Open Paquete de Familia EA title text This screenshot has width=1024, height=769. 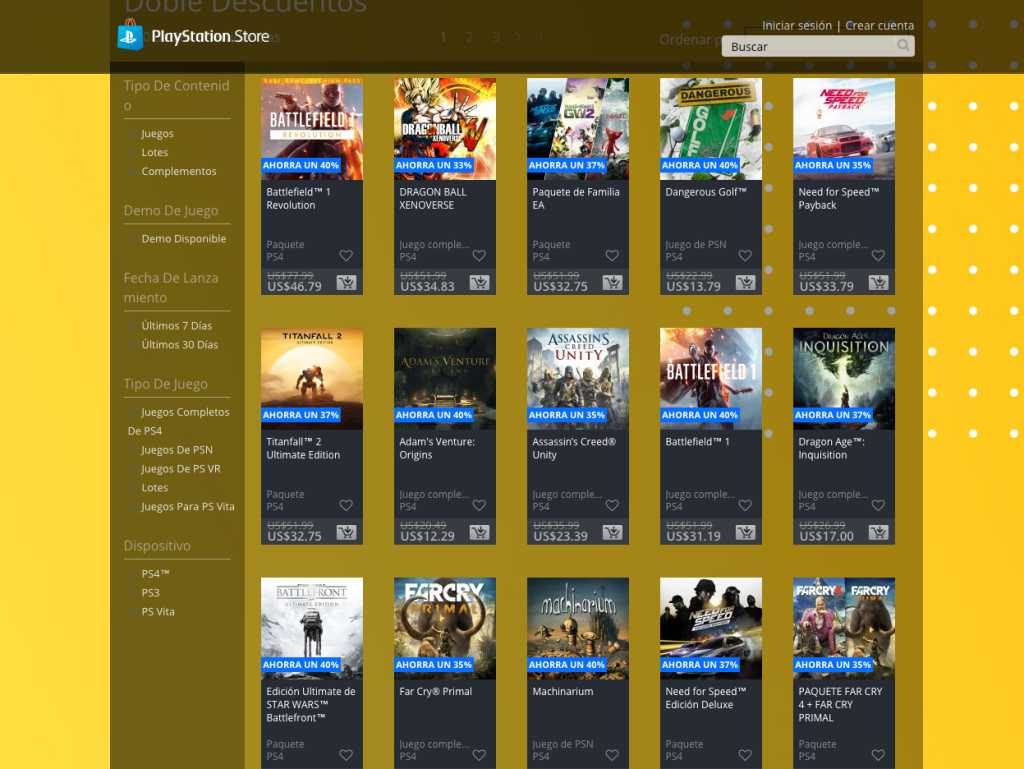pos(576,198)
